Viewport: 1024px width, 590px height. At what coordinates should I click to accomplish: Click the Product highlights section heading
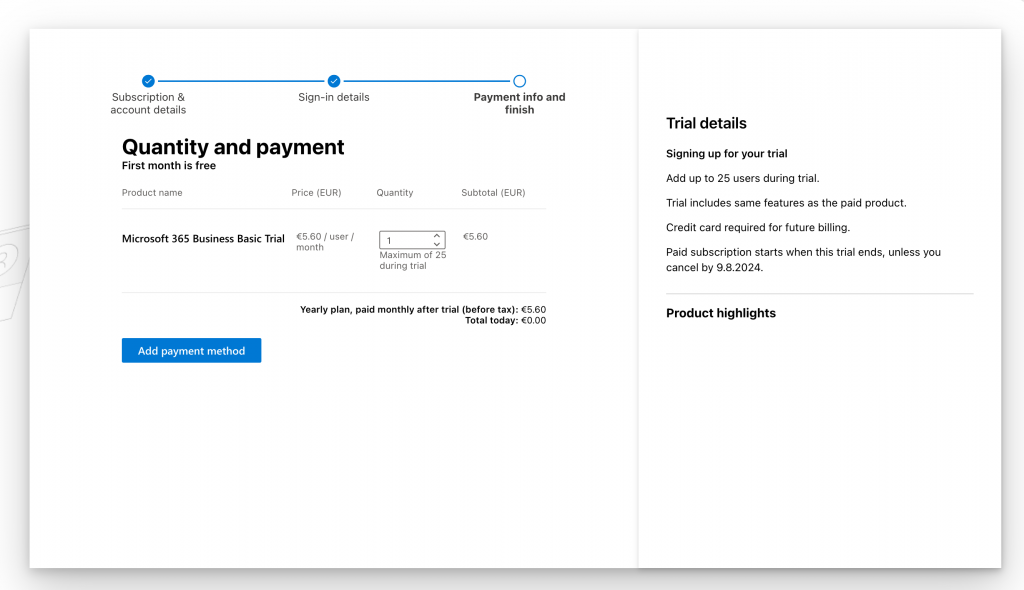(x=721, y=313)
